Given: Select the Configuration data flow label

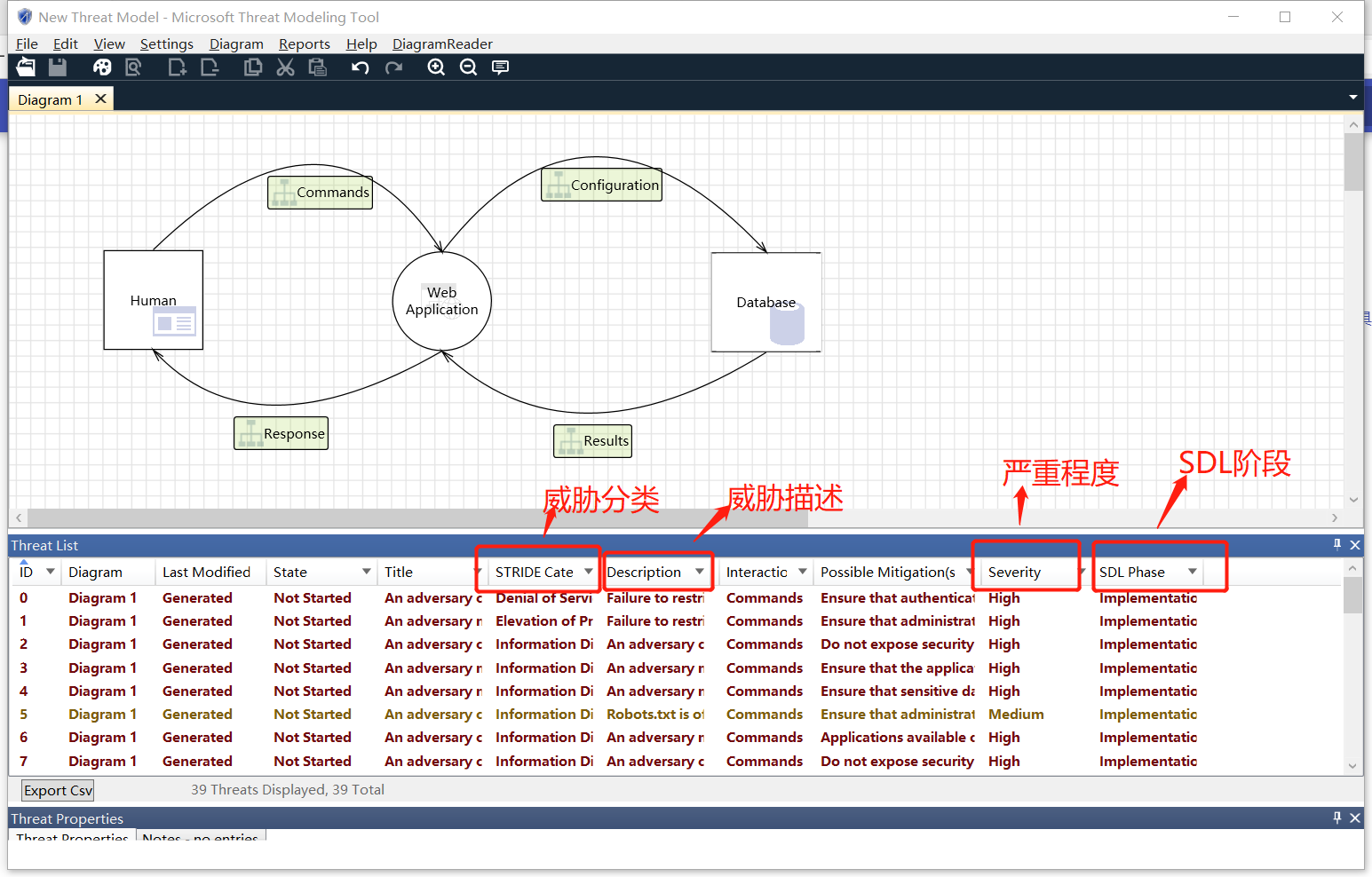Looking at the screenshot, I should 602,185.
